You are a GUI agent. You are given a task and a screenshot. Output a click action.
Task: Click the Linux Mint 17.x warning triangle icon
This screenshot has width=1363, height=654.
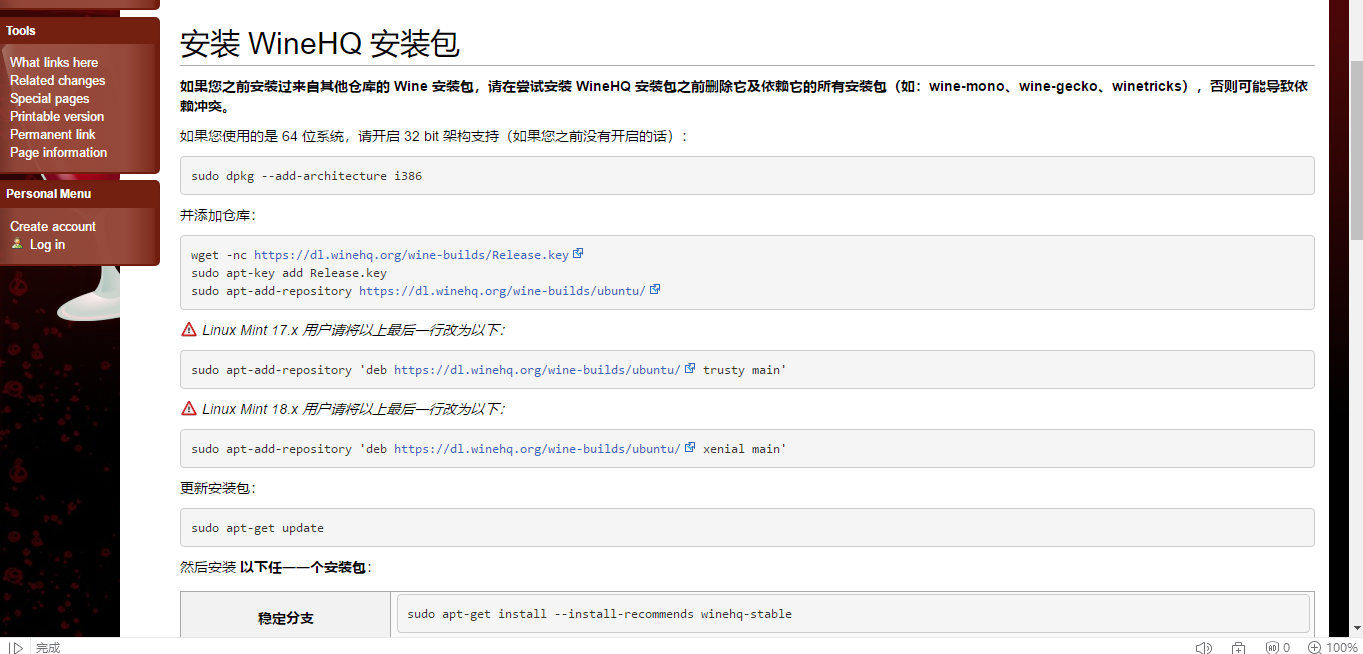pyautogui.click(x=189, y=329)
